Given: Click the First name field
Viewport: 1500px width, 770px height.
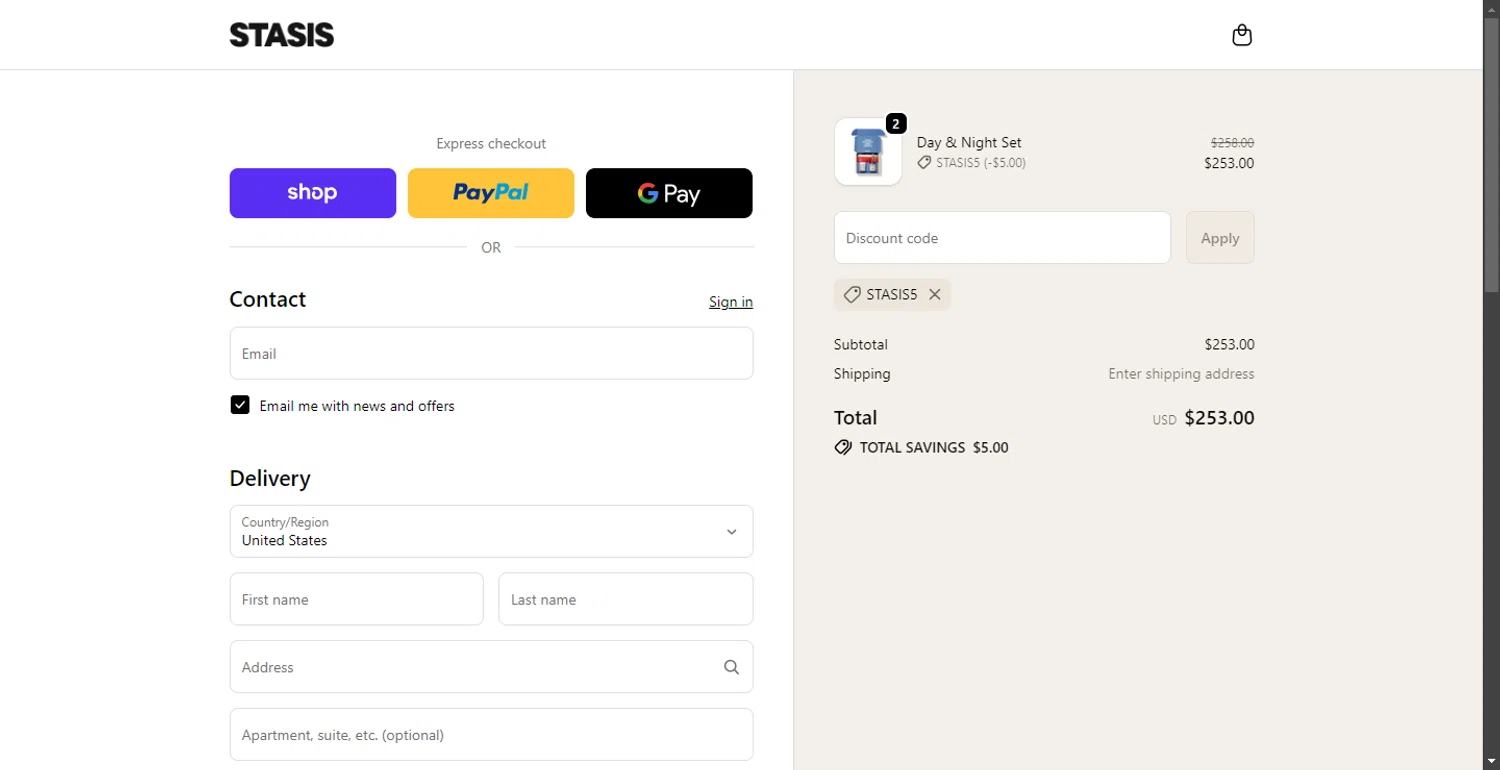Looking at the screenshot, I should [356, 599].
